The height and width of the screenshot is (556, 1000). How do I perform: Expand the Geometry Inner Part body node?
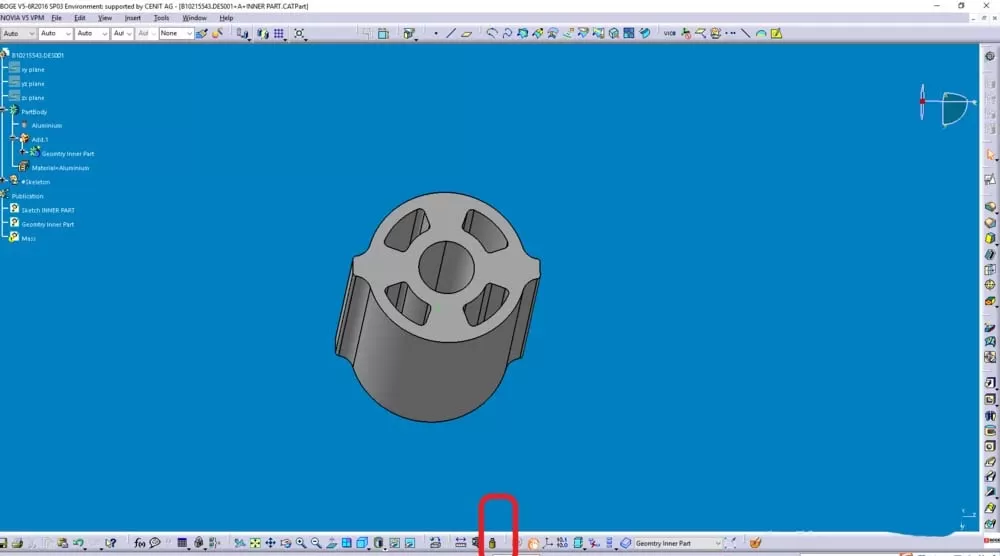point(24,153)
